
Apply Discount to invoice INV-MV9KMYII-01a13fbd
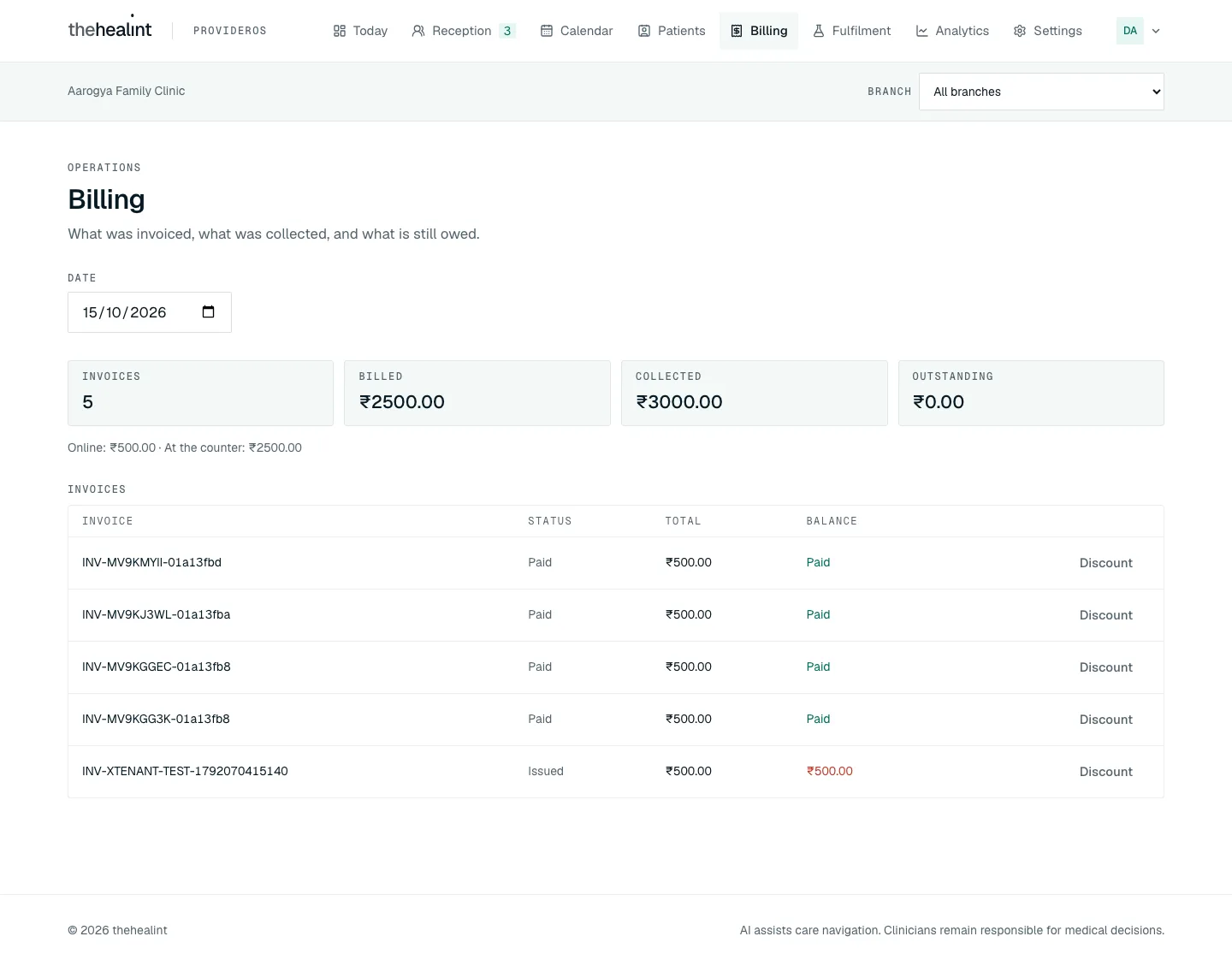(x=1105, y=563)
